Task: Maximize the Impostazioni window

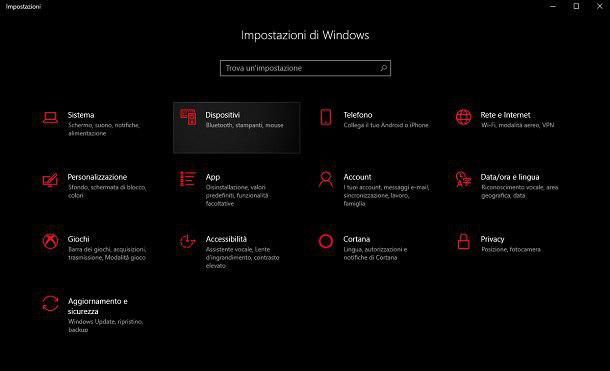Action: (x=576, y=6)
